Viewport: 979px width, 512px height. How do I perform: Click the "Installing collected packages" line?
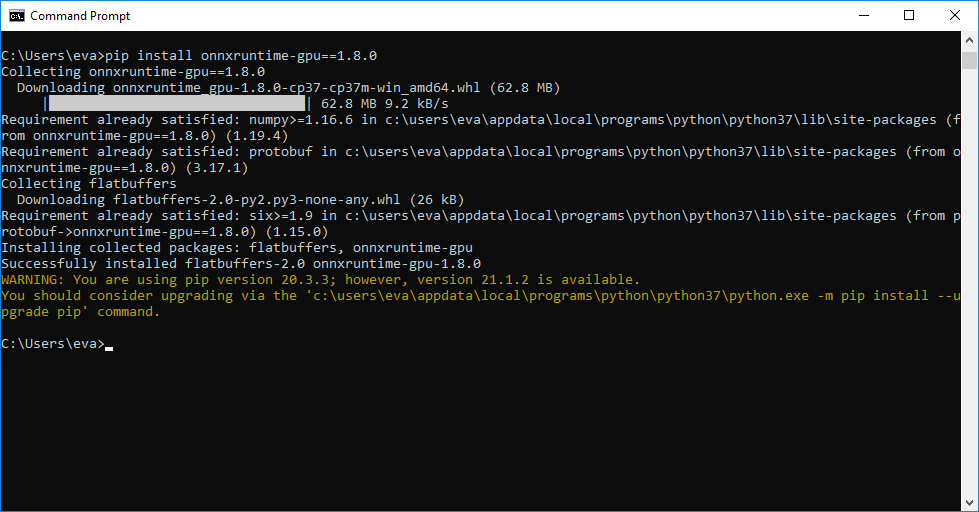coord(236,248)
